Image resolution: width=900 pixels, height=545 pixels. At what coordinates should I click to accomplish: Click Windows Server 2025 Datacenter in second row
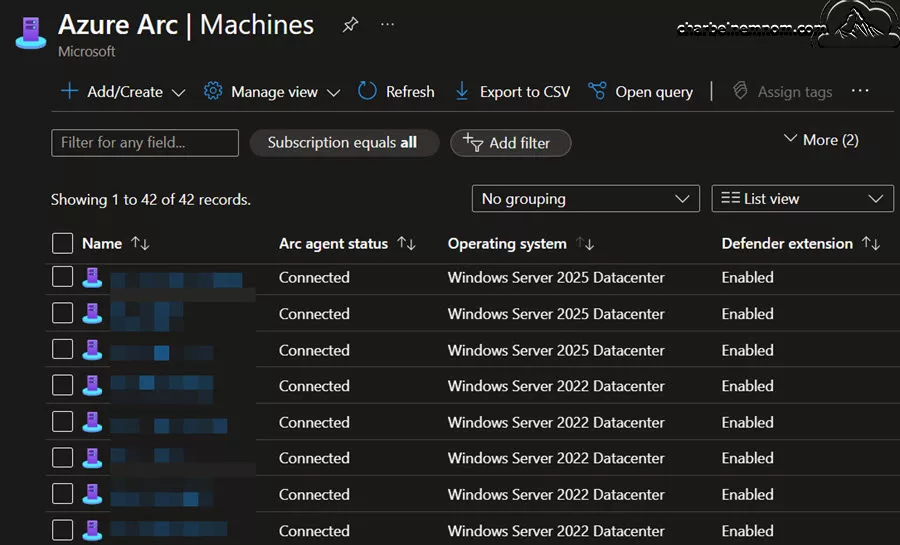click(556, 314)
